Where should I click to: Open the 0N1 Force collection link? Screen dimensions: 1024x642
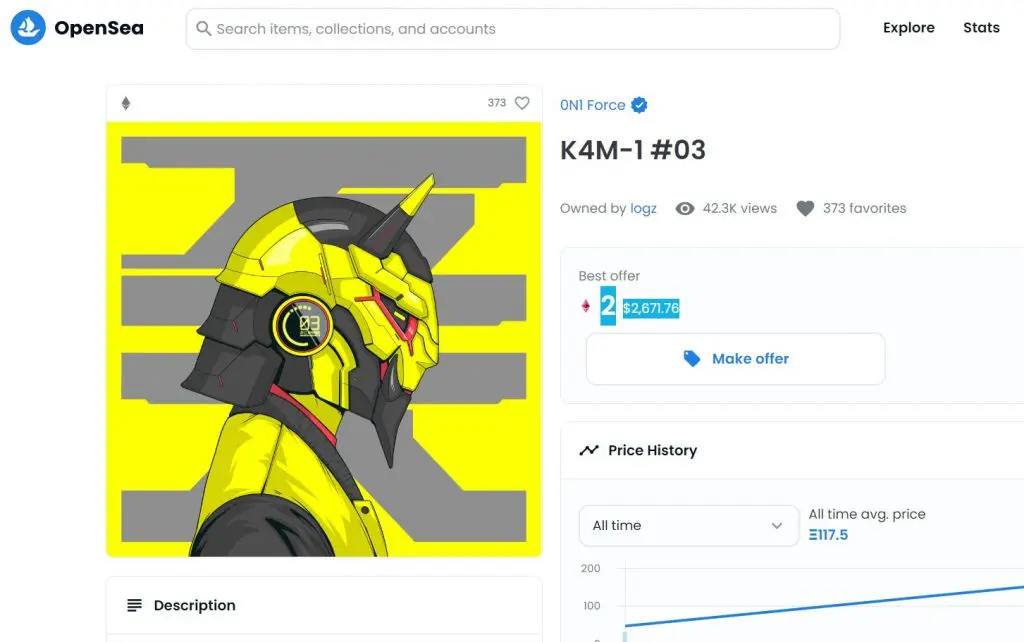pos(592,105)
